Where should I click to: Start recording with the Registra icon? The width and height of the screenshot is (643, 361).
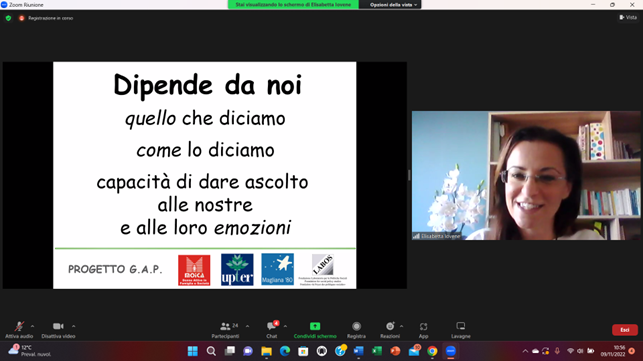[x=356, y=326]
